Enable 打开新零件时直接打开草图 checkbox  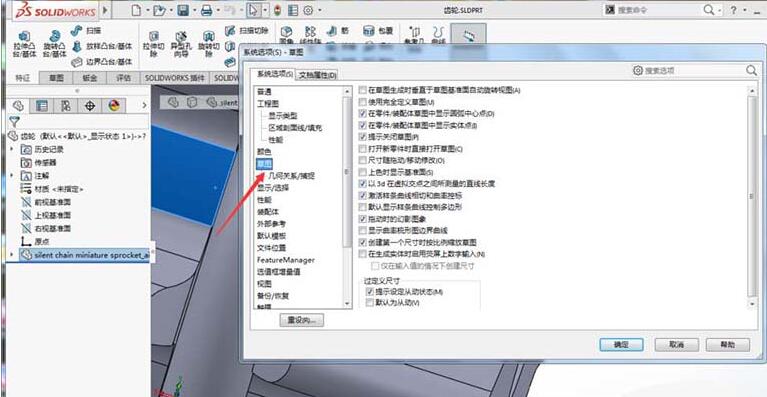[x=362, y=149]
